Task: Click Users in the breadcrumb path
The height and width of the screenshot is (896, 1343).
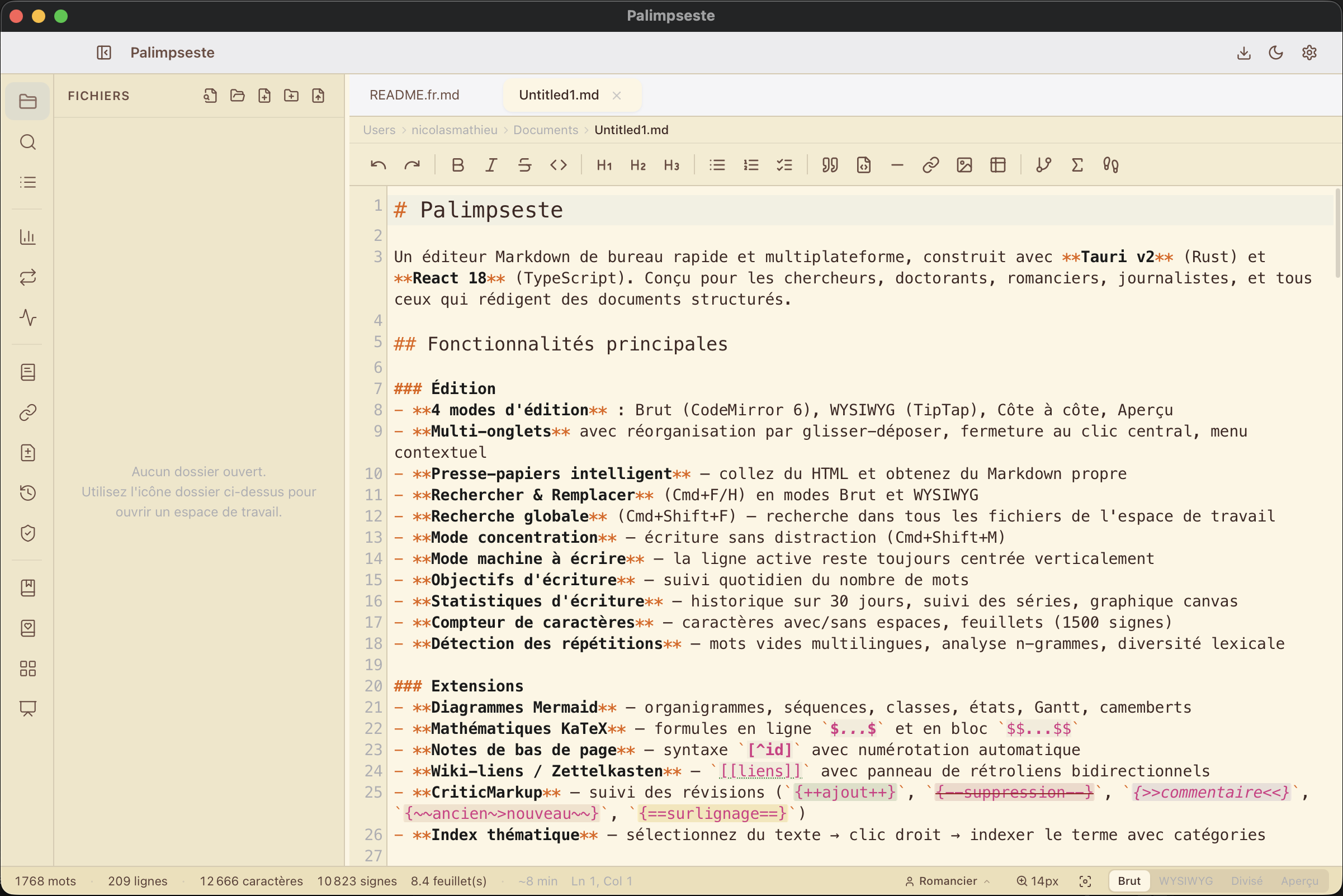Action: [379, 130]
